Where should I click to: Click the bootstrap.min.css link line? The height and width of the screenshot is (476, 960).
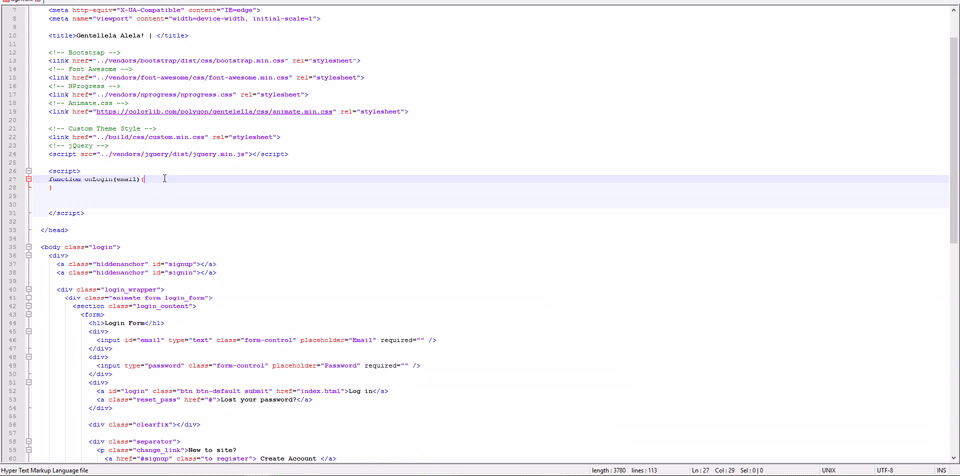click(204, 61)
